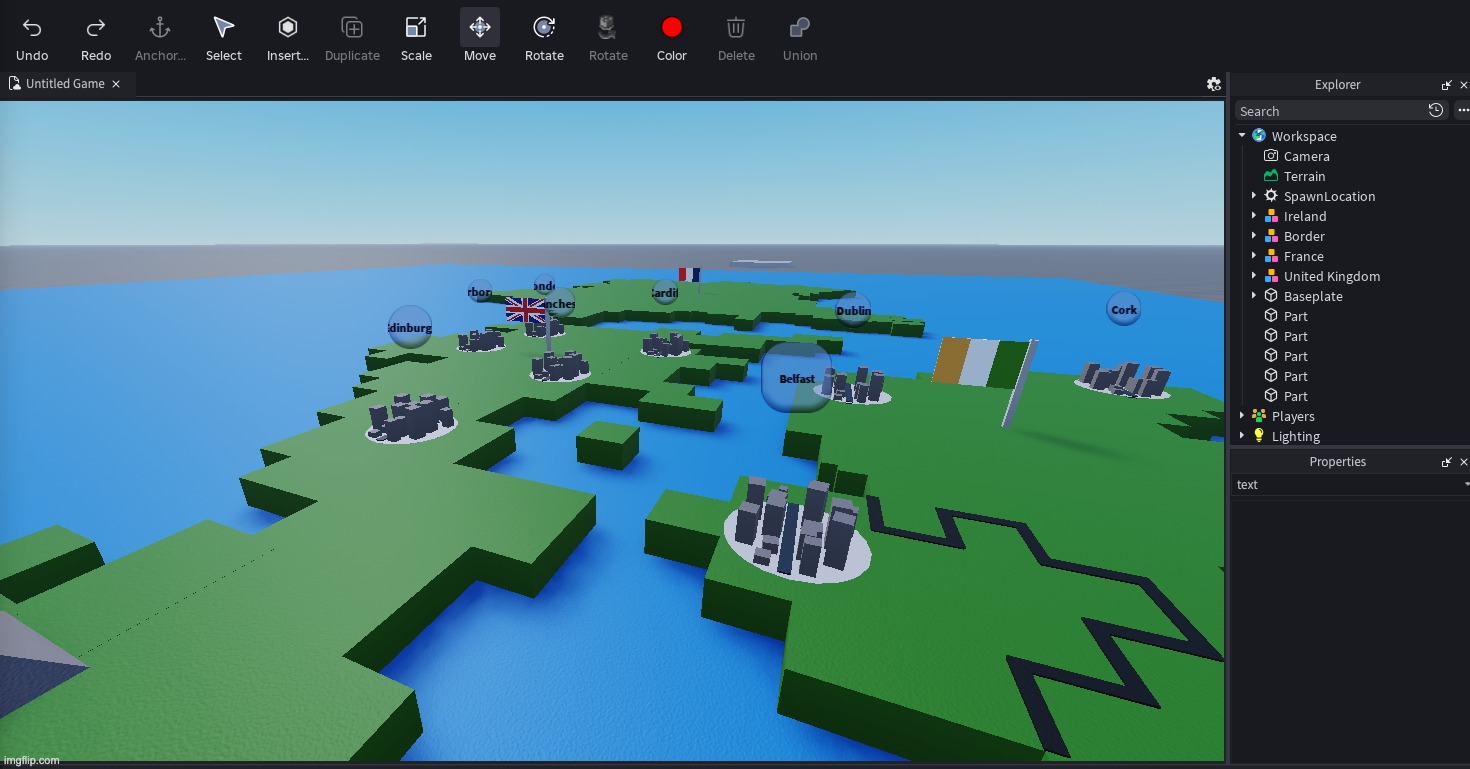This screenshot has width=1470, height=769.
Task: Click the Redo arrow icon
Action: coord(96,28)
